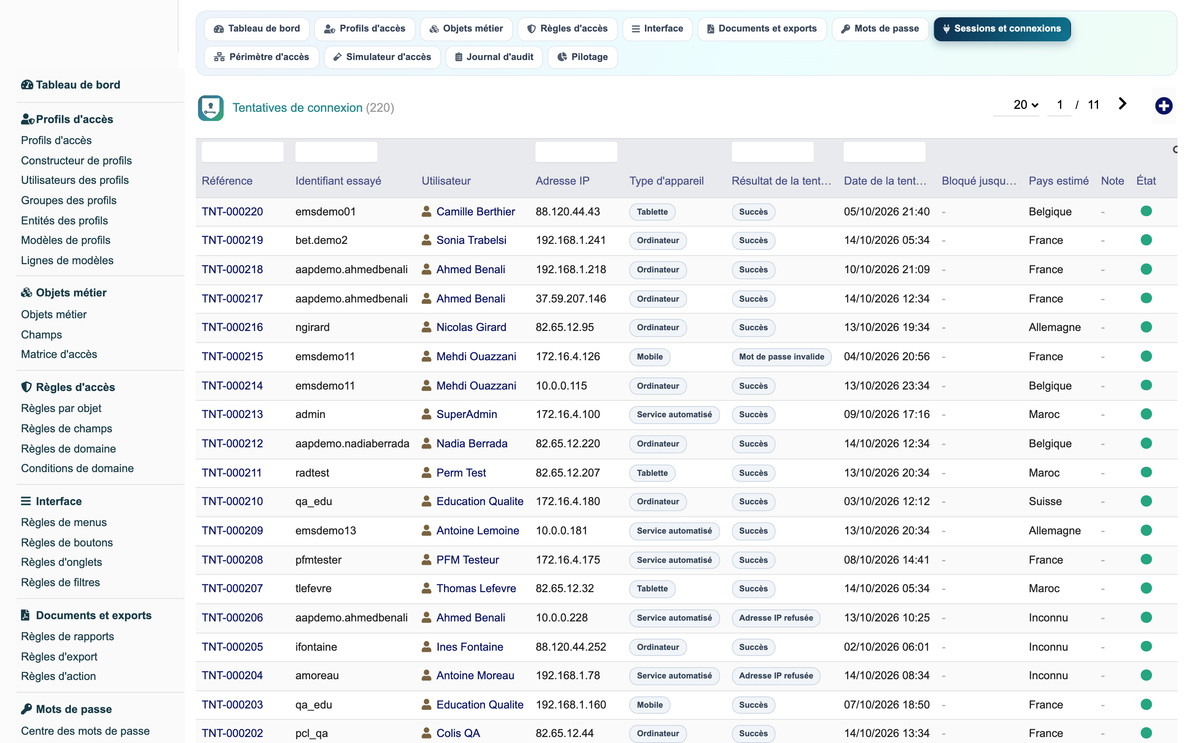The height and width of the screenshot is (743, 1200).
Task: Click the Identifiant essayé filter field
Action: pyautogui.click(x=336, y=152)
